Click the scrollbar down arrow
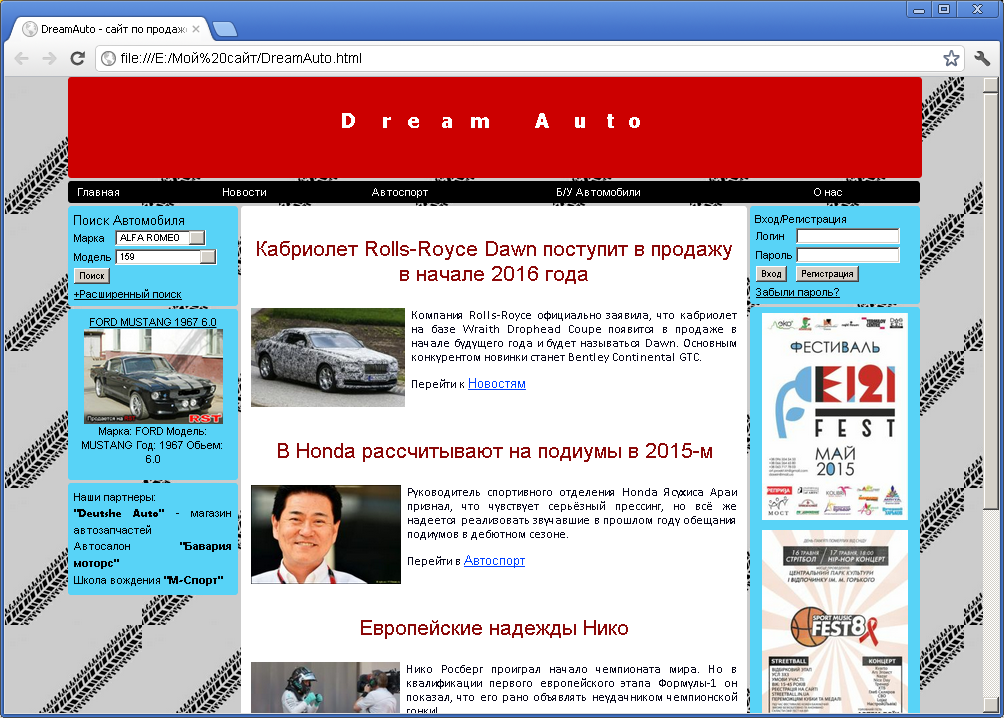This screenshot has width=1004, height=718. (991, 706)
